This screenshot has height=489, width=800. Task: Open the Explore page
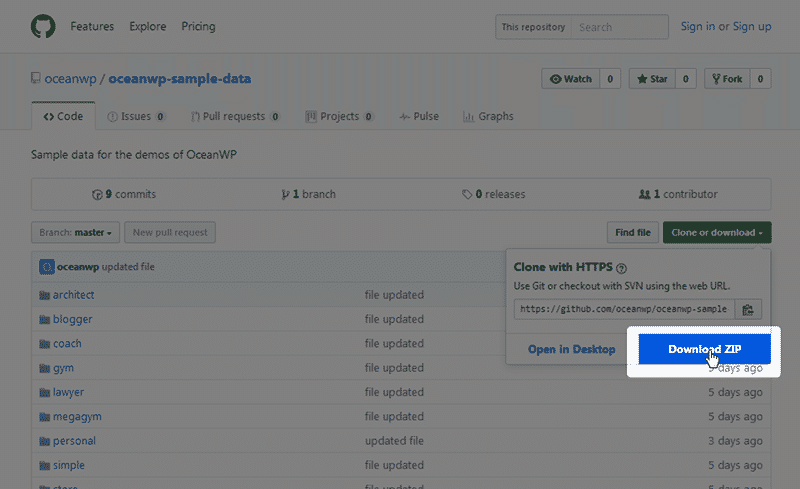tap(147, 27)
